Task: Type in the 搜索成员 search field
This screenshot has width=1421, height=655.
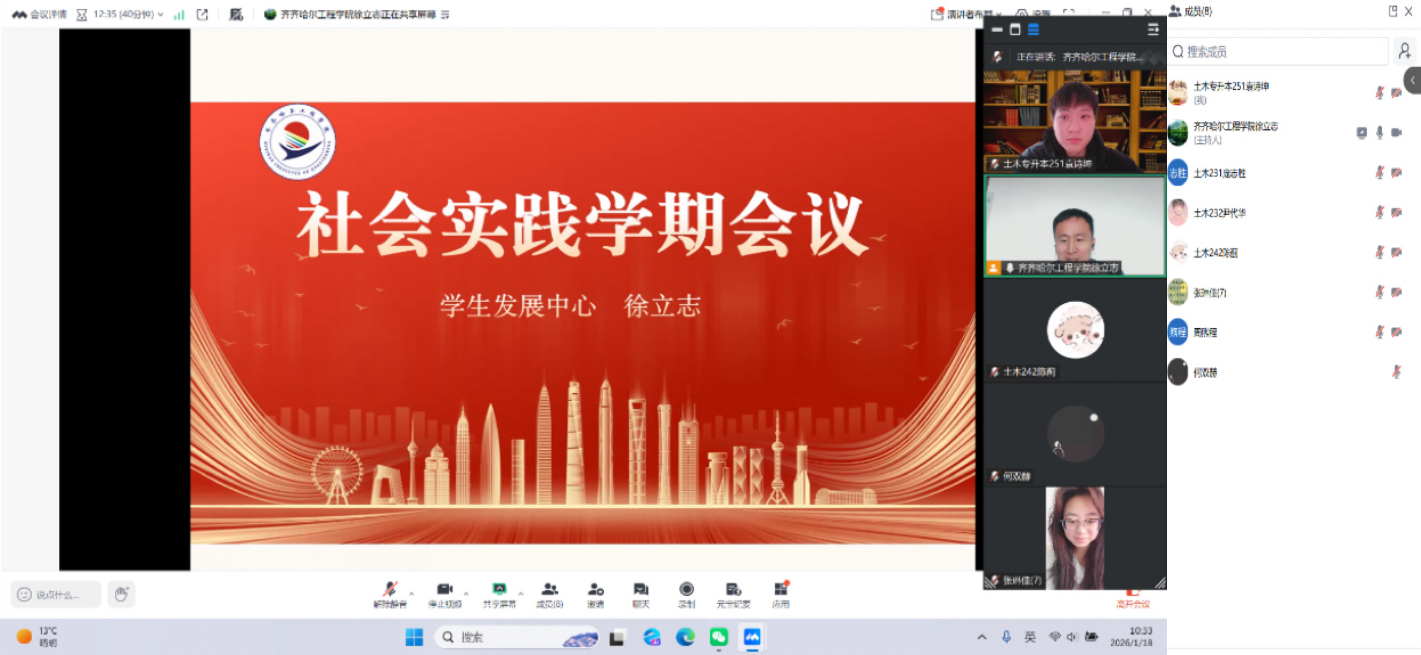Action: point(1280,51)
